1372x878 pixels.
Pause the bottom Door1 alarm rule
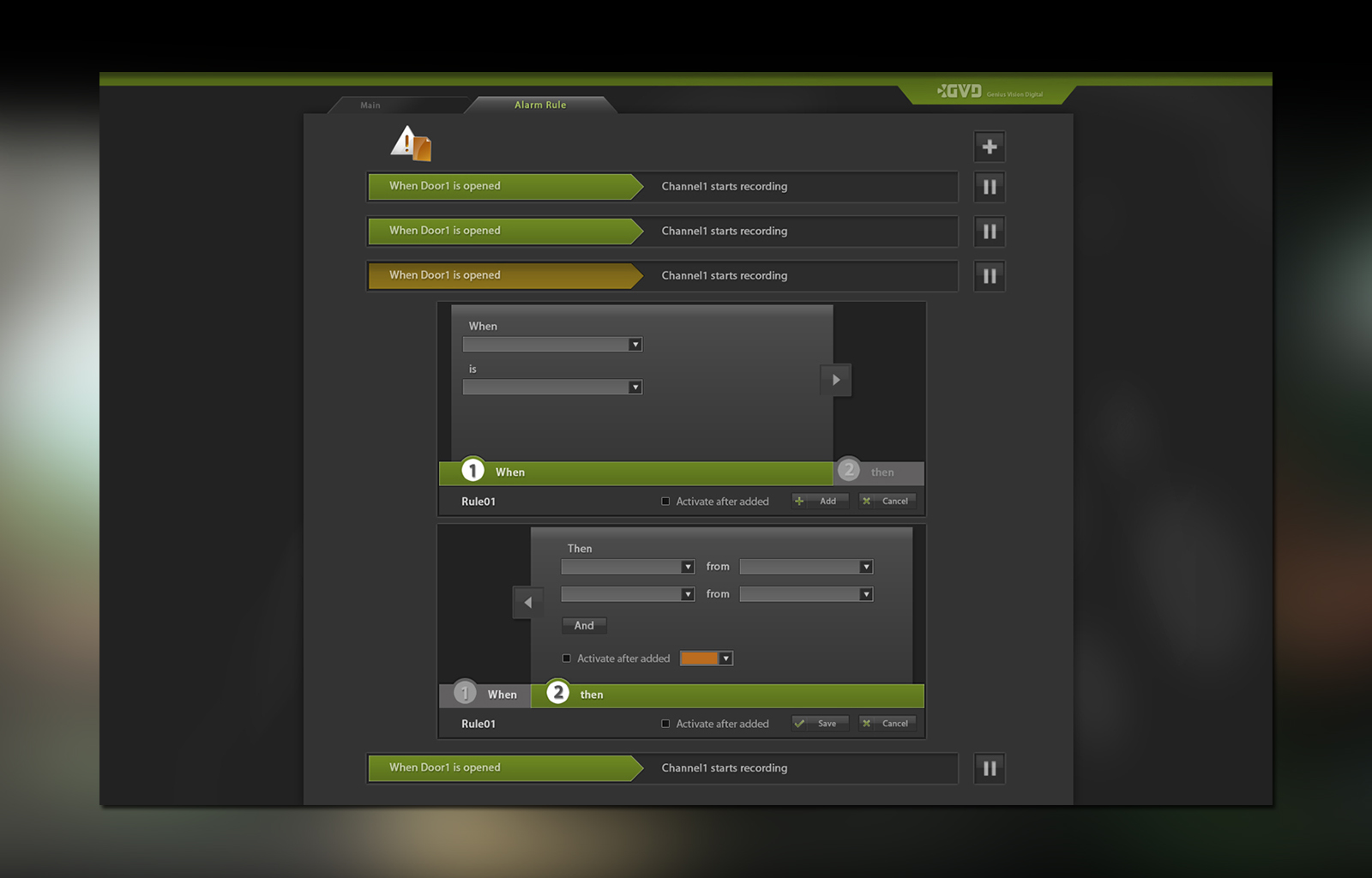point(989,768)
